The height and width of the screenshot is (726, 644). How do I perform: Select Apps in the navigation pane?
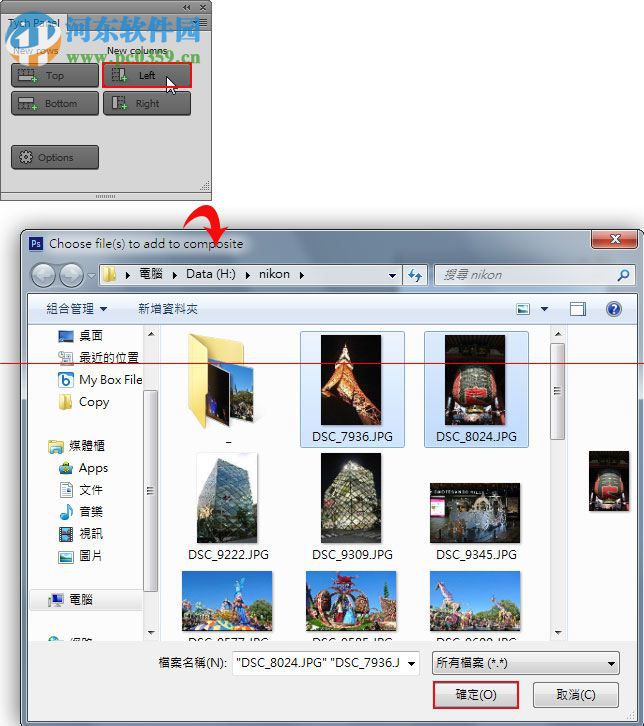click(84, 468)
